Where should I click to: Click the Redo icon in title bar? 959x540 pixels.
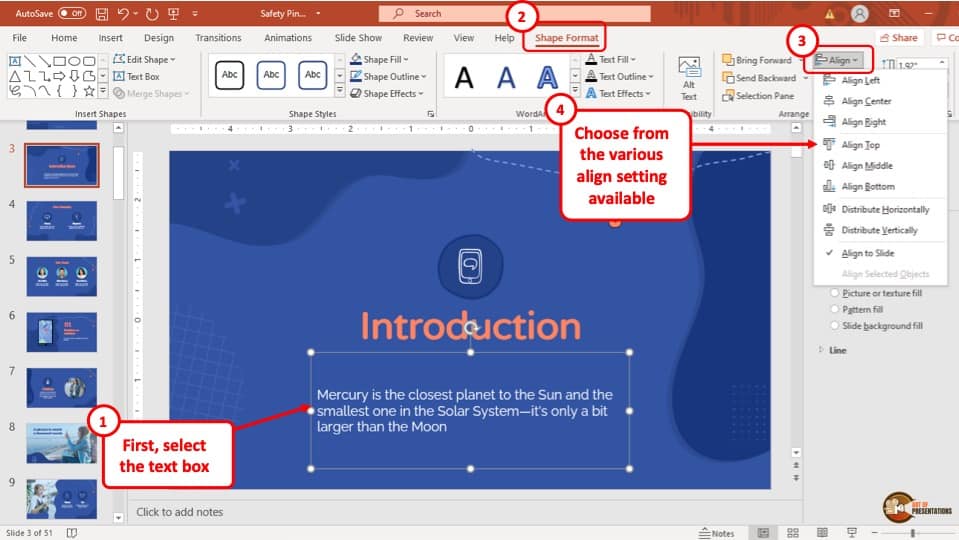pyautogui.click(x=152, y=13)
